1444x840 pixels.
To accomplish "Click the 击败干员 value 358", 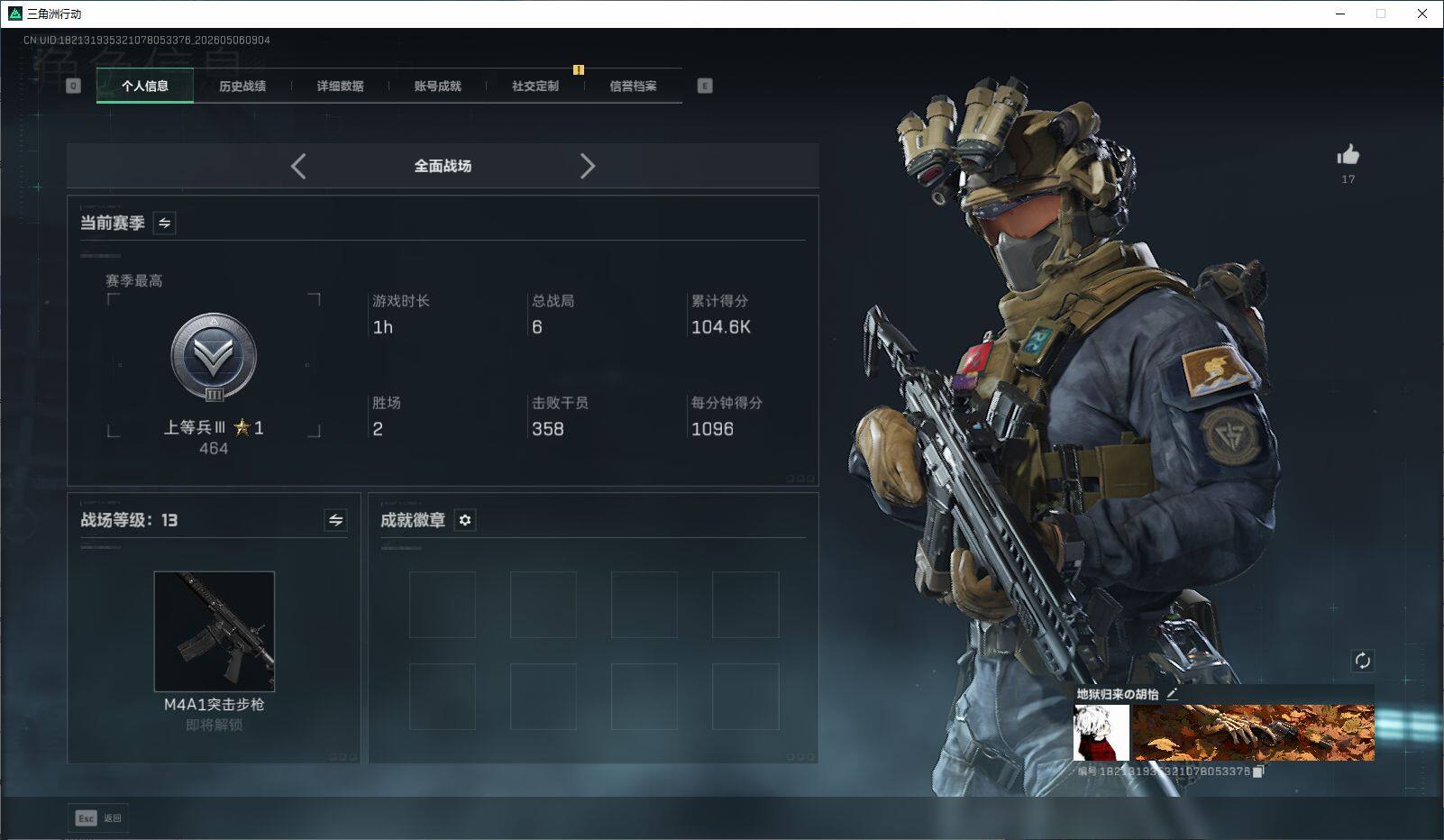I will tap(548, 429).
